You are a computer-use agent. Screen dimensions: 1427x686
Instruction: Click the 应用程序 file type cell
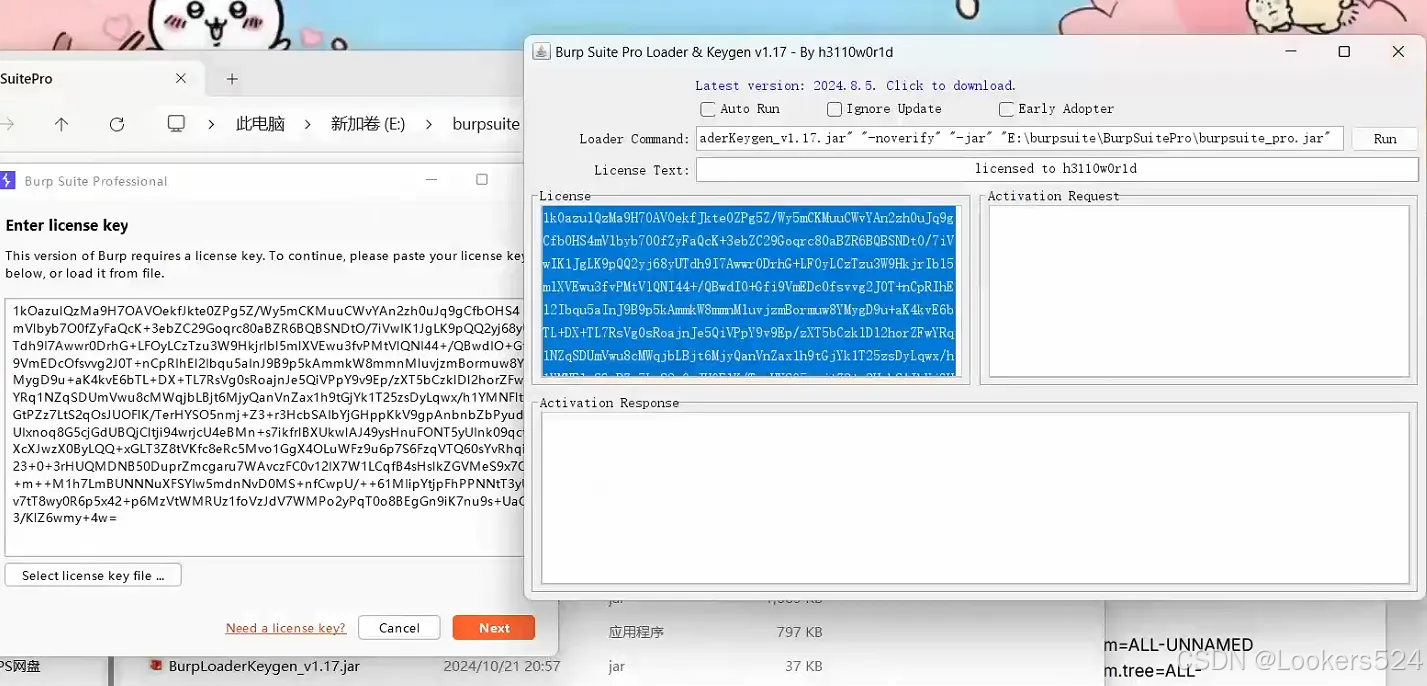point(636,632)
